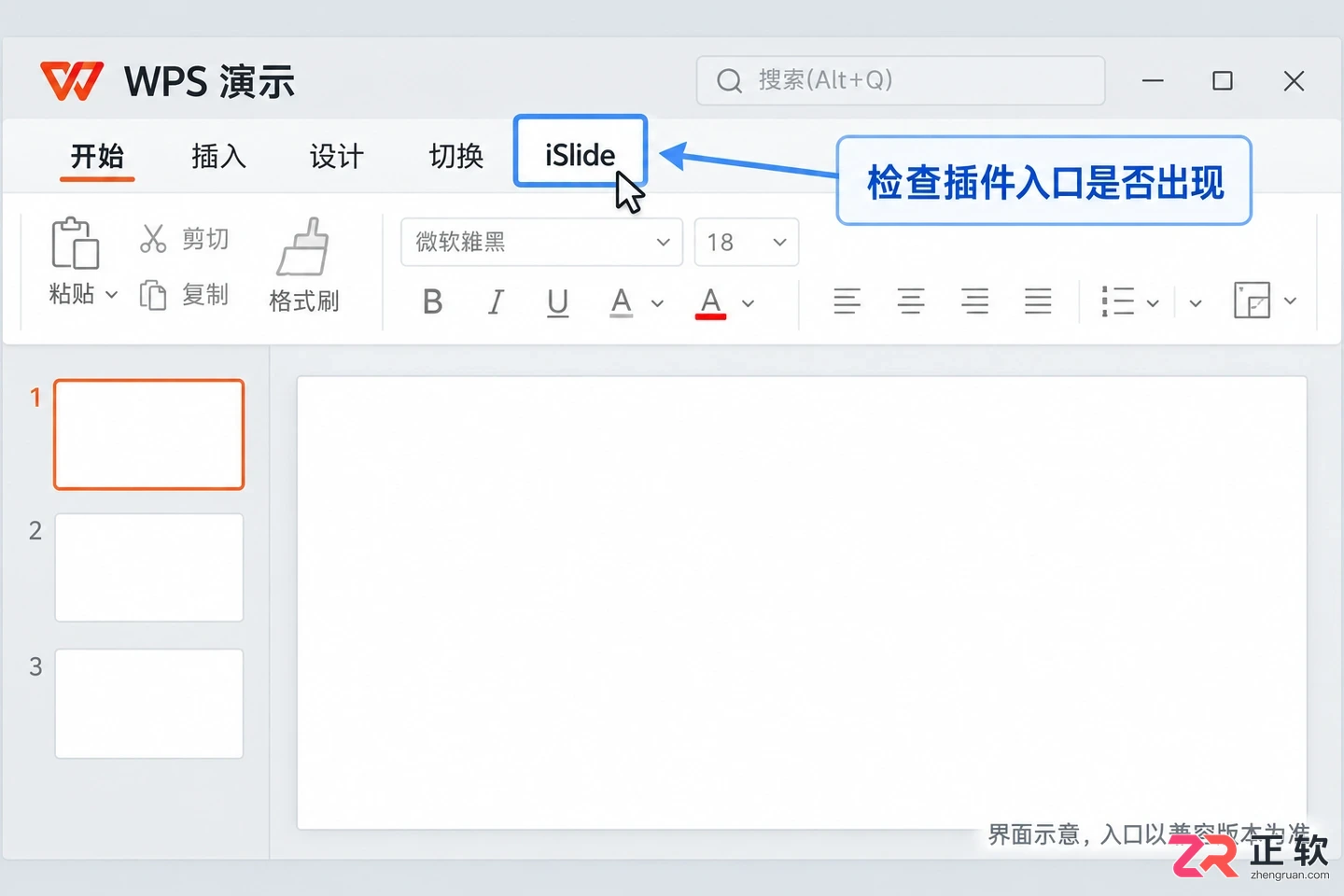The height and width of the screenshot is (896, 1344).
Task: Toggle Italic formatting
Action: 496,301
